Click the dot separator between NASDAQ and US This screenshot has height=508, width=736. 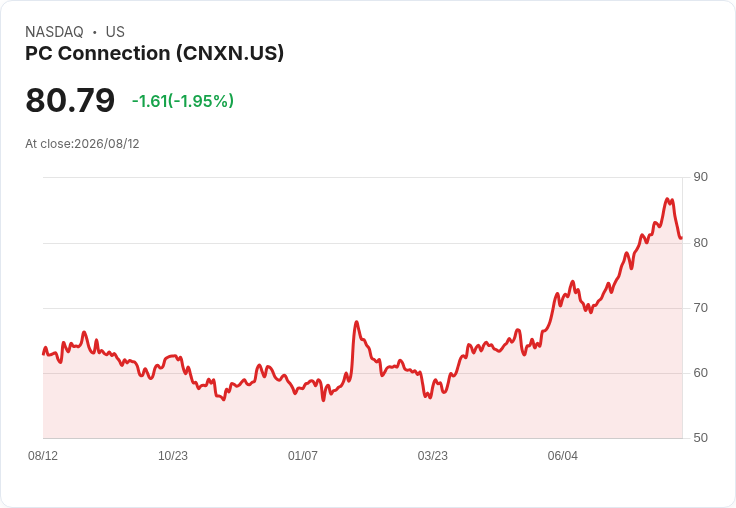(x=95, y=32)
